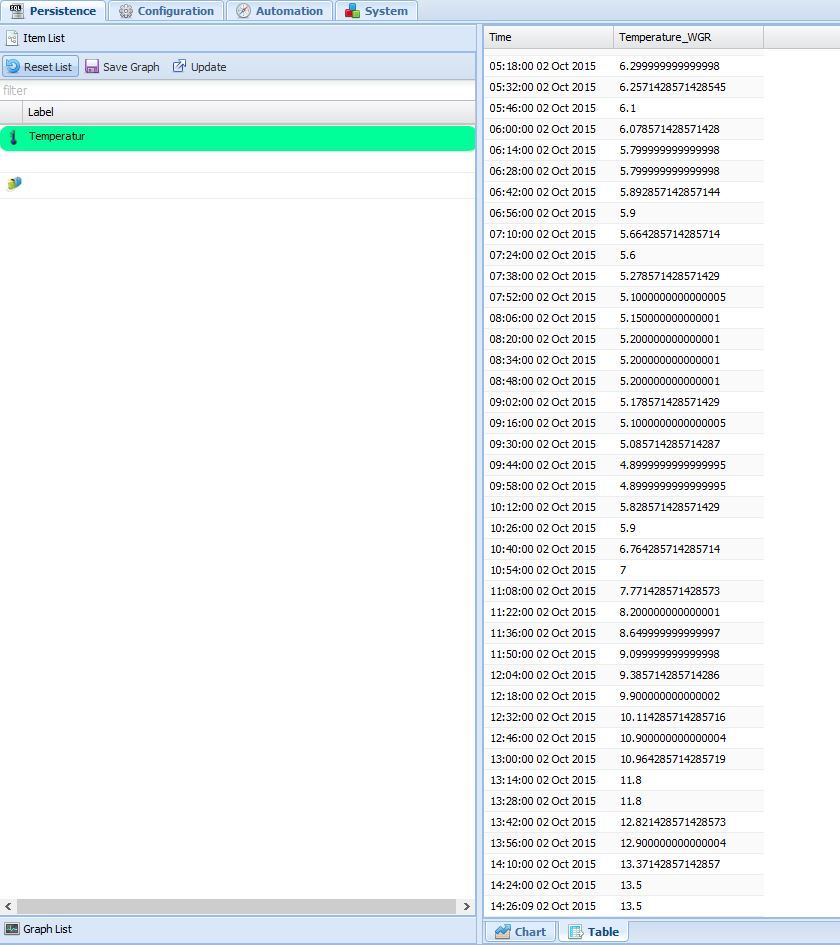Click the Configuration gear icon
The image size is (840, 945).
(125, 11)
